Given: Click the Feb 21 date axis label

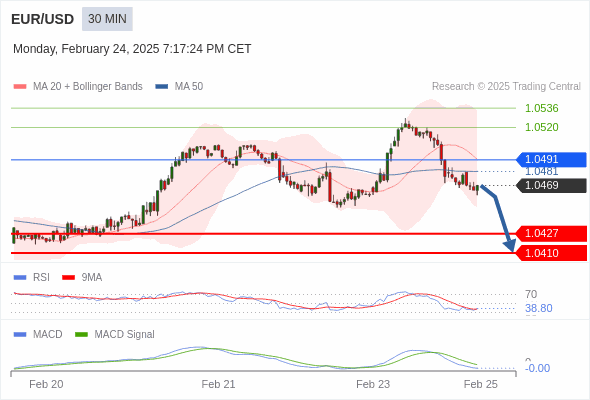Looking at the screenshot, I should [218, 385].
